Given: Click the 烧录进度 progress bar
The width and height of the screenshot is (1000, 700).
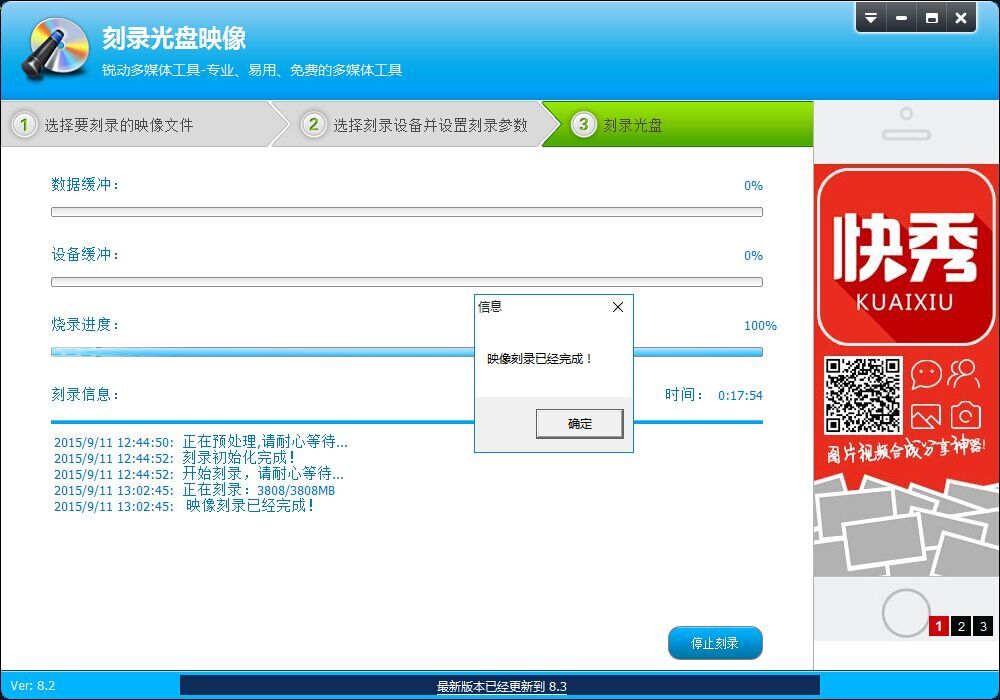Looking at the screenshot, I should coord(406,352).
